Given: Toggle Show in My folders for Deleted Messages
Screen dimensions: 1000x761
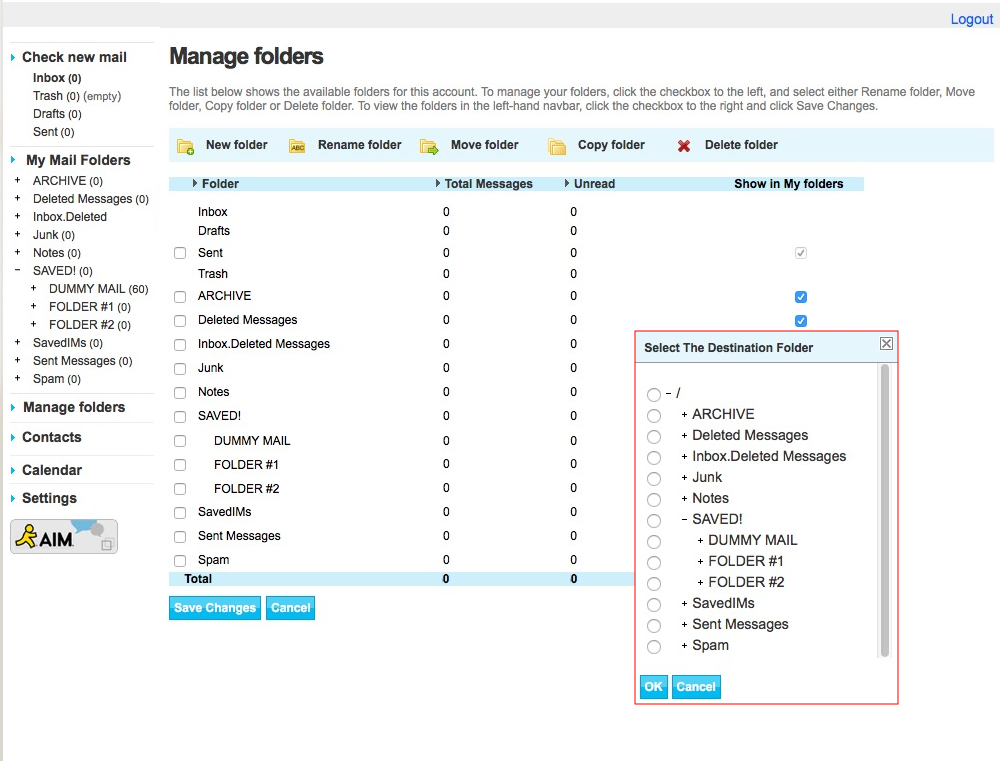Looking at the screenshot, I should [800, 320].
